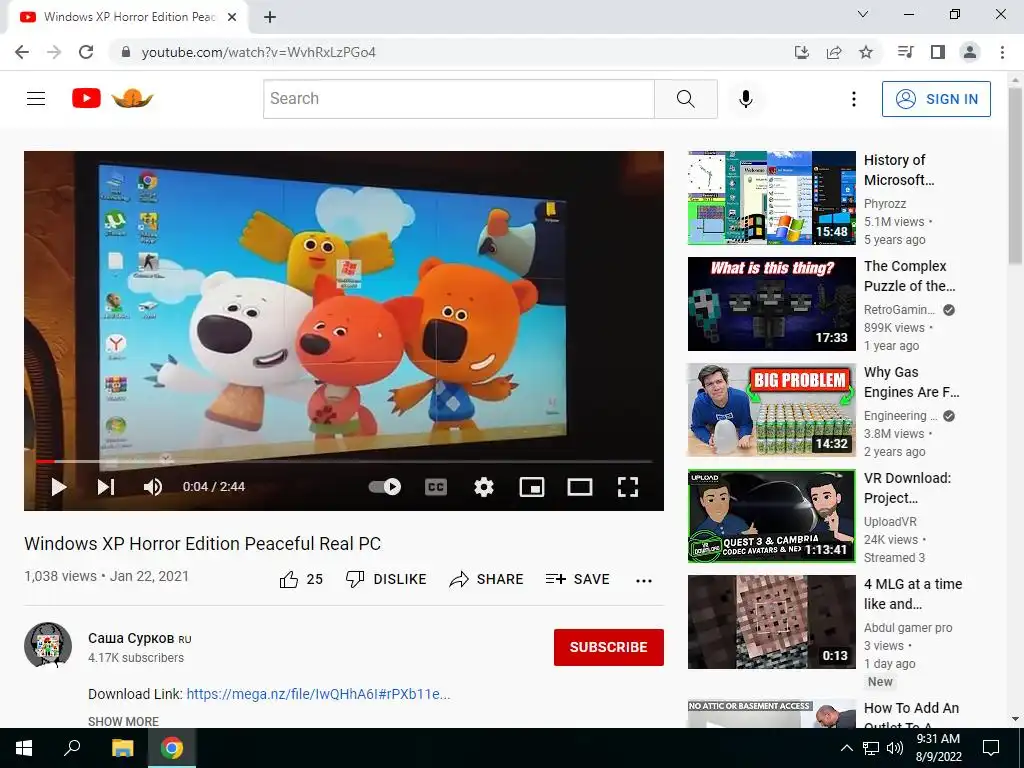Screen dimensions: 1024x768
Task: Click the address bar URL
Action: (x=259, y=52)
